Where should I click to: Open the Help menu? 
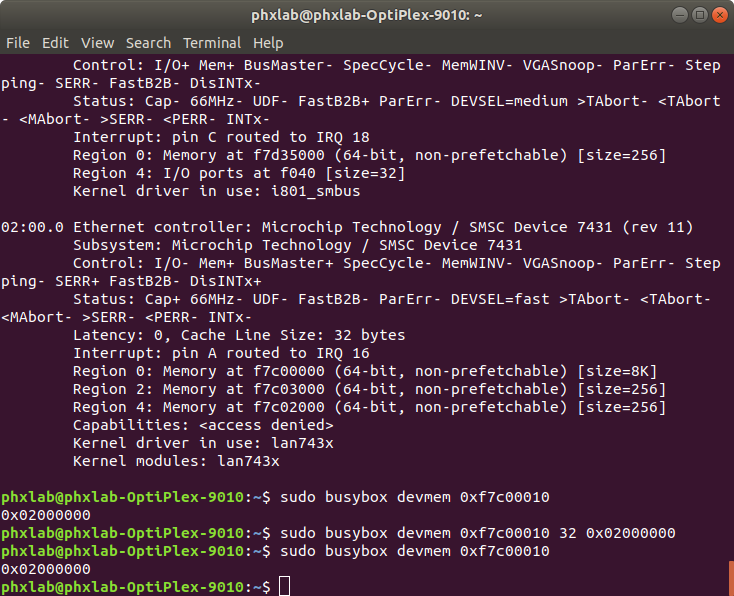tap(268, 43)
